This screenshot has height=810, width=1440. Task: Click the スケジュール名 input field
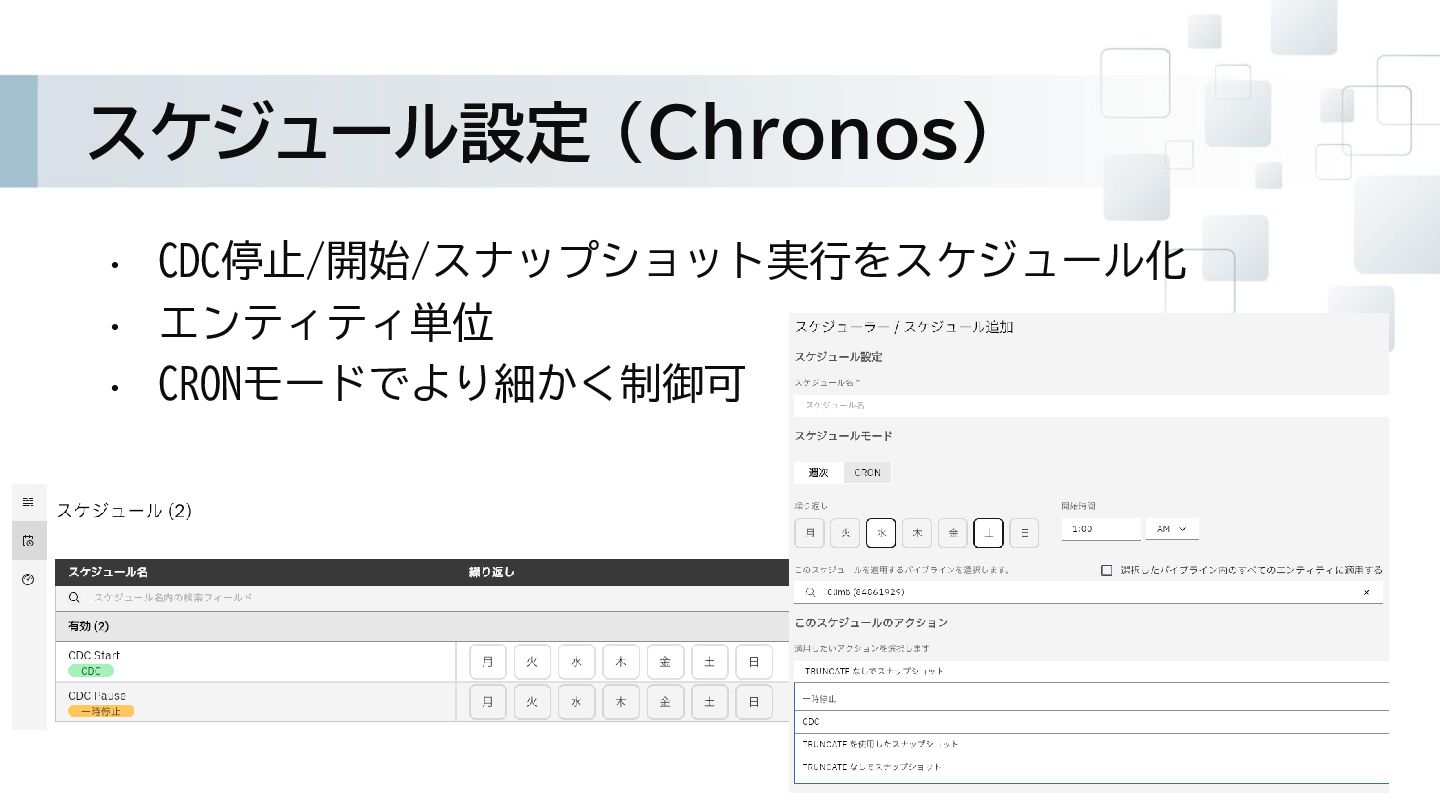(x=1091, y=405)
